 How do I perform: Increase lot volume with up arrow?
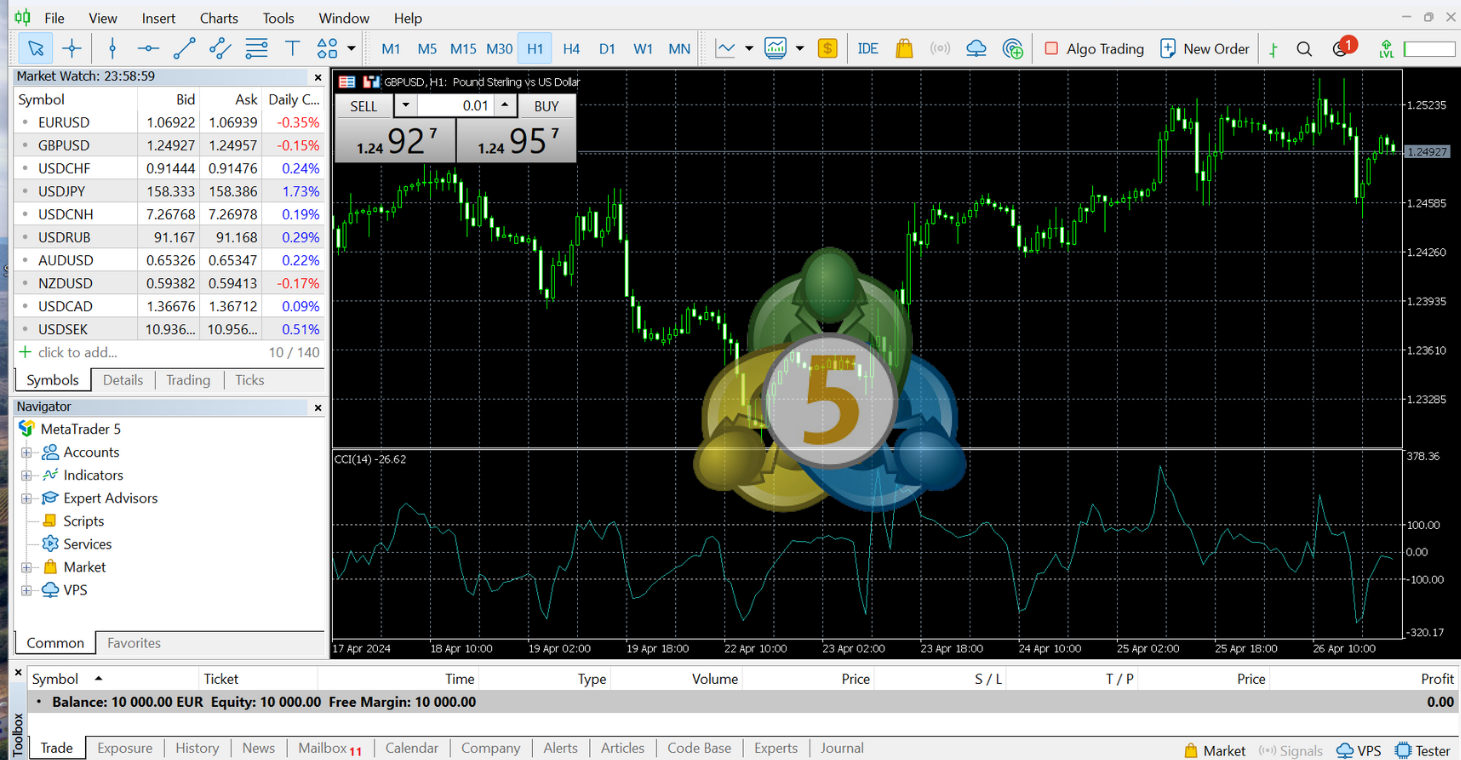[x=505, y=106]
